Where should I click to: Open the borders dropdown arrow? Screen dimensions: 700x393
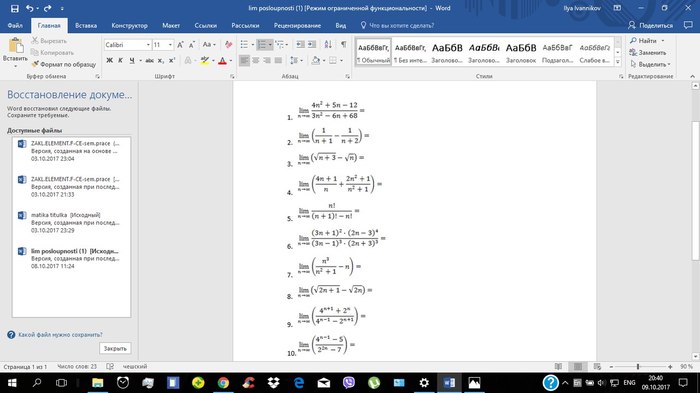point(342,60)
